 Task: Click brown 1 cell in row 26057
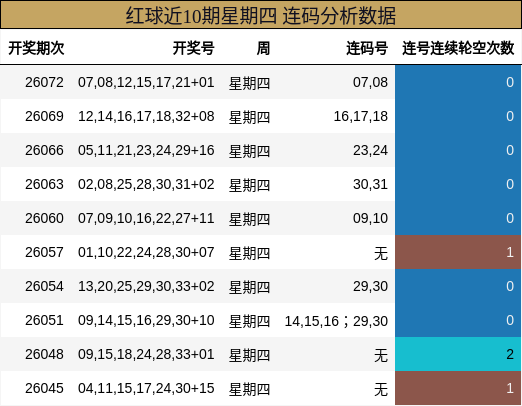point(458,252)
